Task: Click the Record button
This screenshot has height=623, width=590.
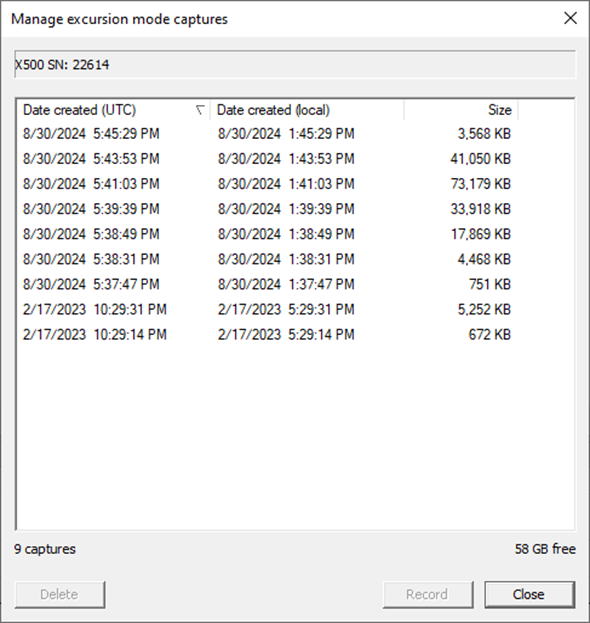Action: [x=428, y=594]
